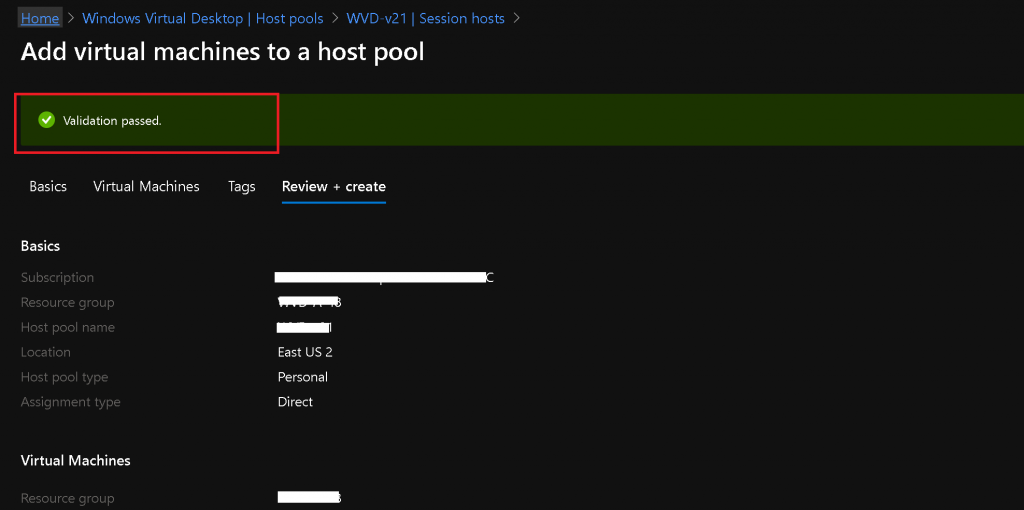Go to Windows Virtual Desktop | Host pools breadcrumb
The width and height of the screenshot is (1024, 510).
[x=202, y=18]
